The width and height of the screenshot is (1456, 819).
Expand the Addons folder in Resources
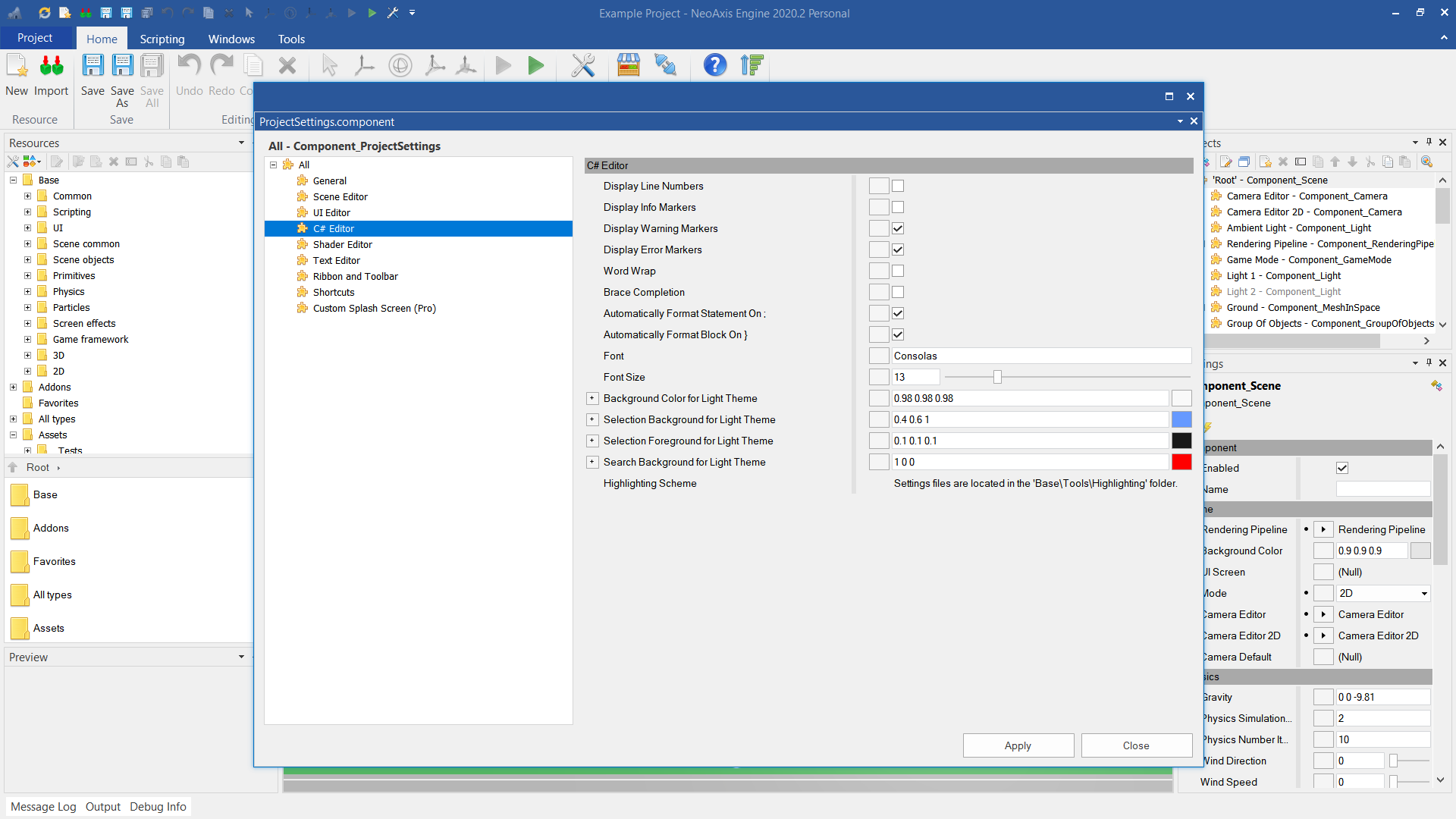click(x=13, y=387)
